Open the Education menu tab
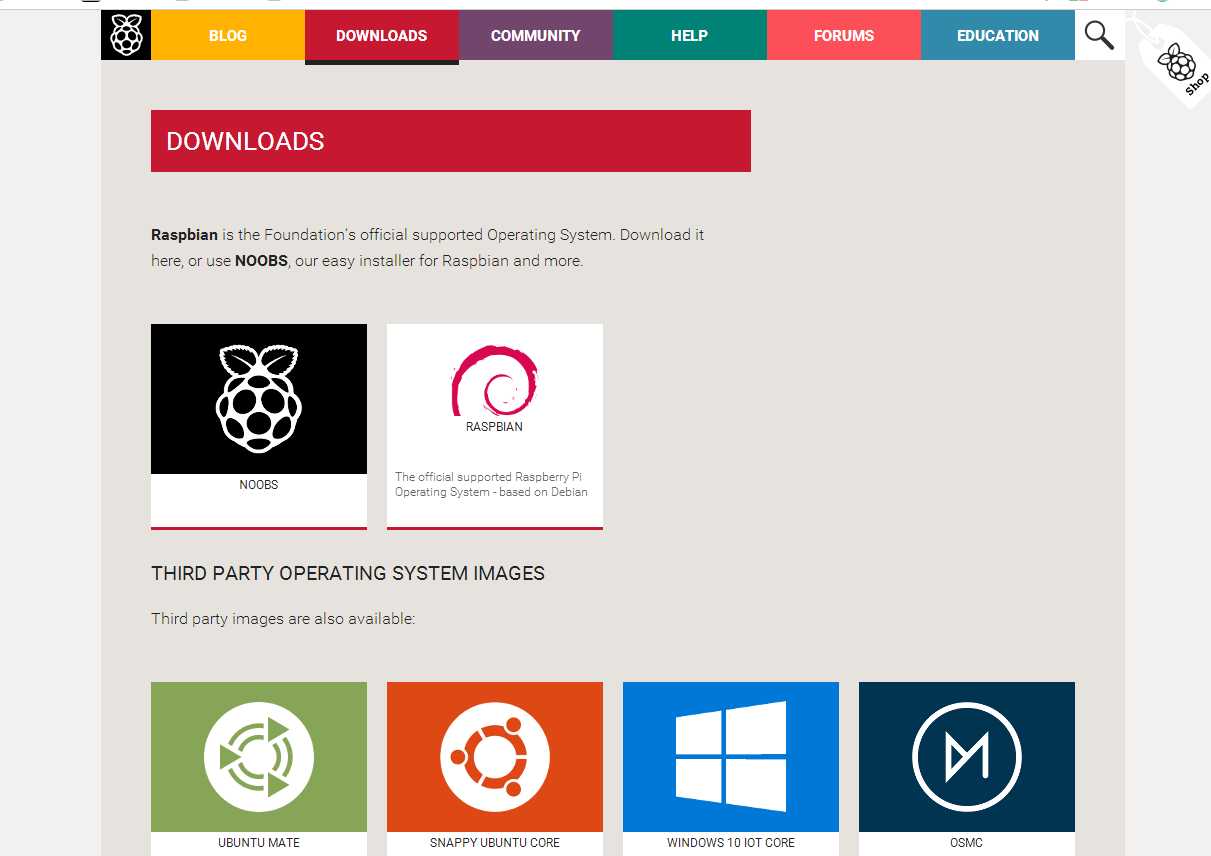The width and height of the screenshot is (1211, 856). tap(998, 35)
